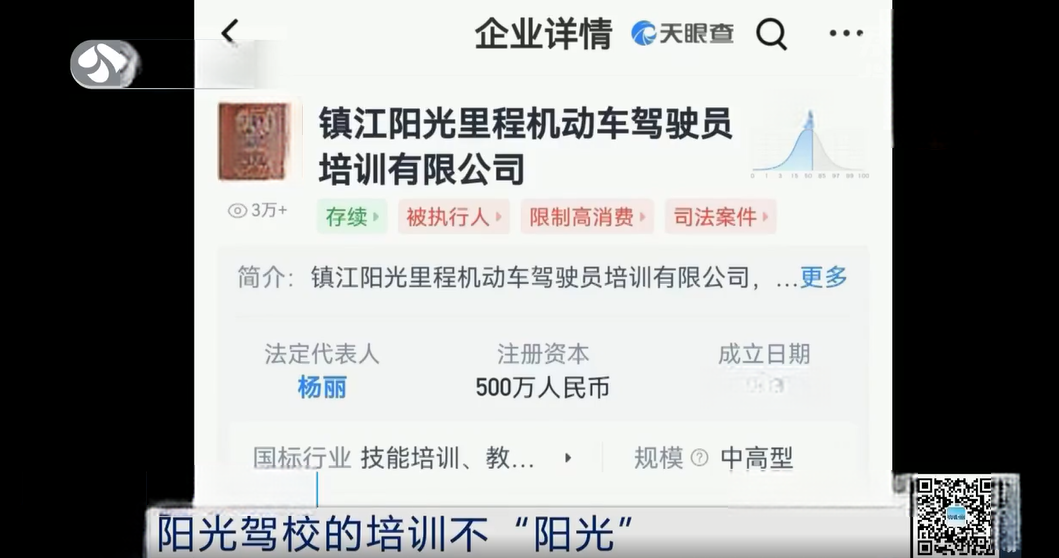The image size is (1059, 558).
Task: Open the company logo thumbnail
Action: [255, 141]
